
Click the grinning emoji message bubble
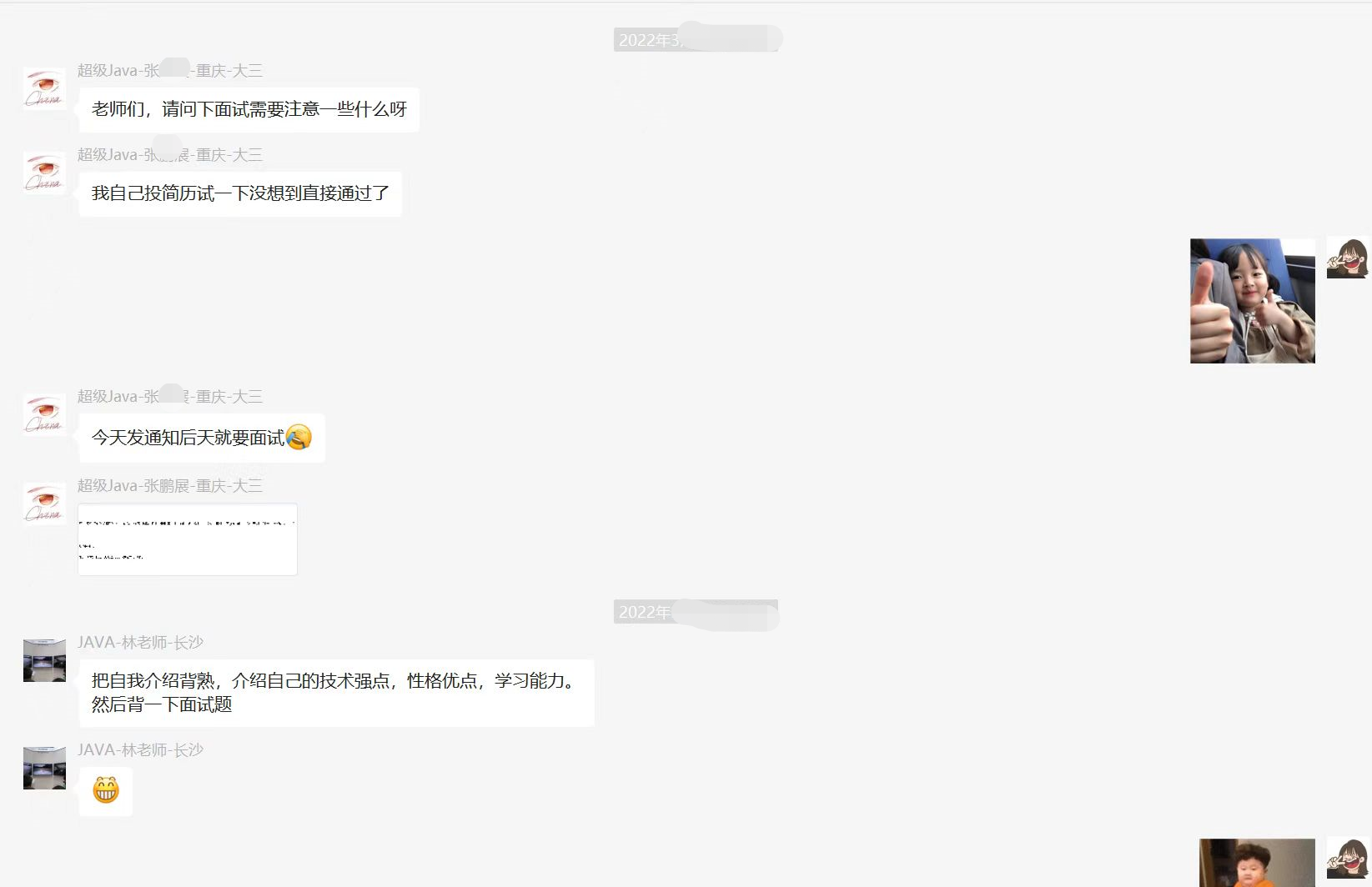click(106, 790)
